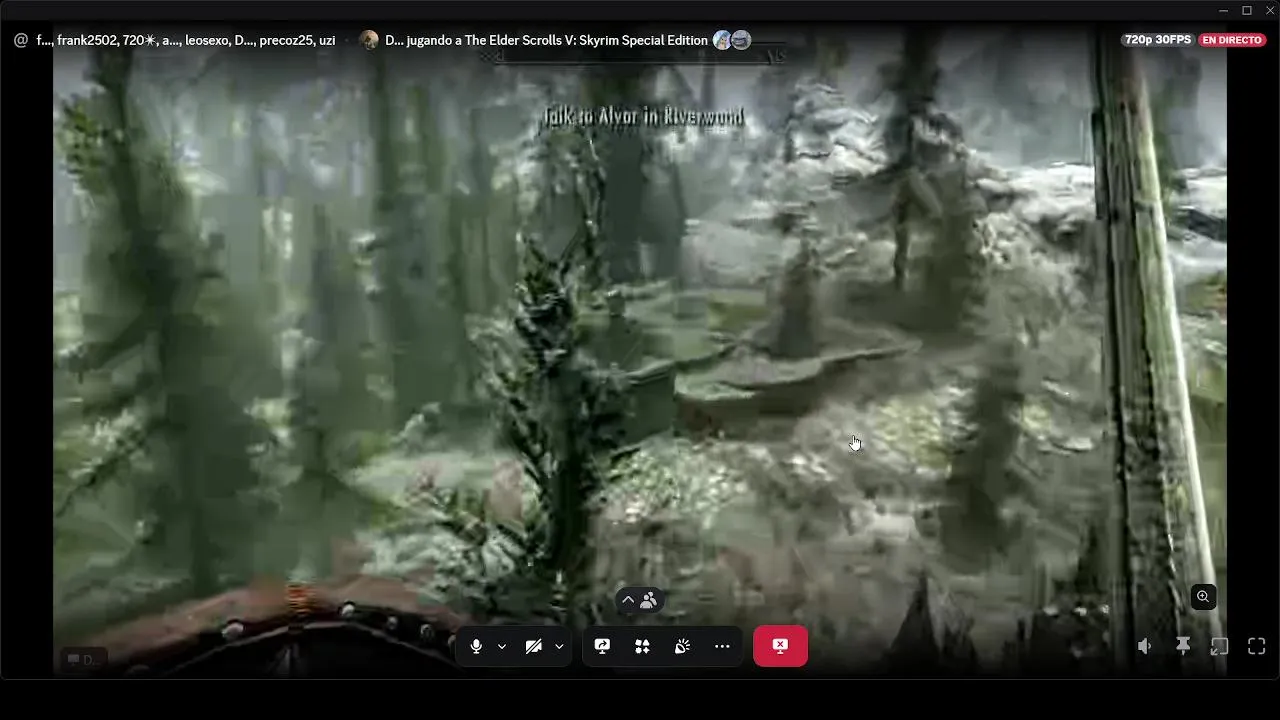
Task: Open more options ellipsis menu
Action: (x=722, y=647)
